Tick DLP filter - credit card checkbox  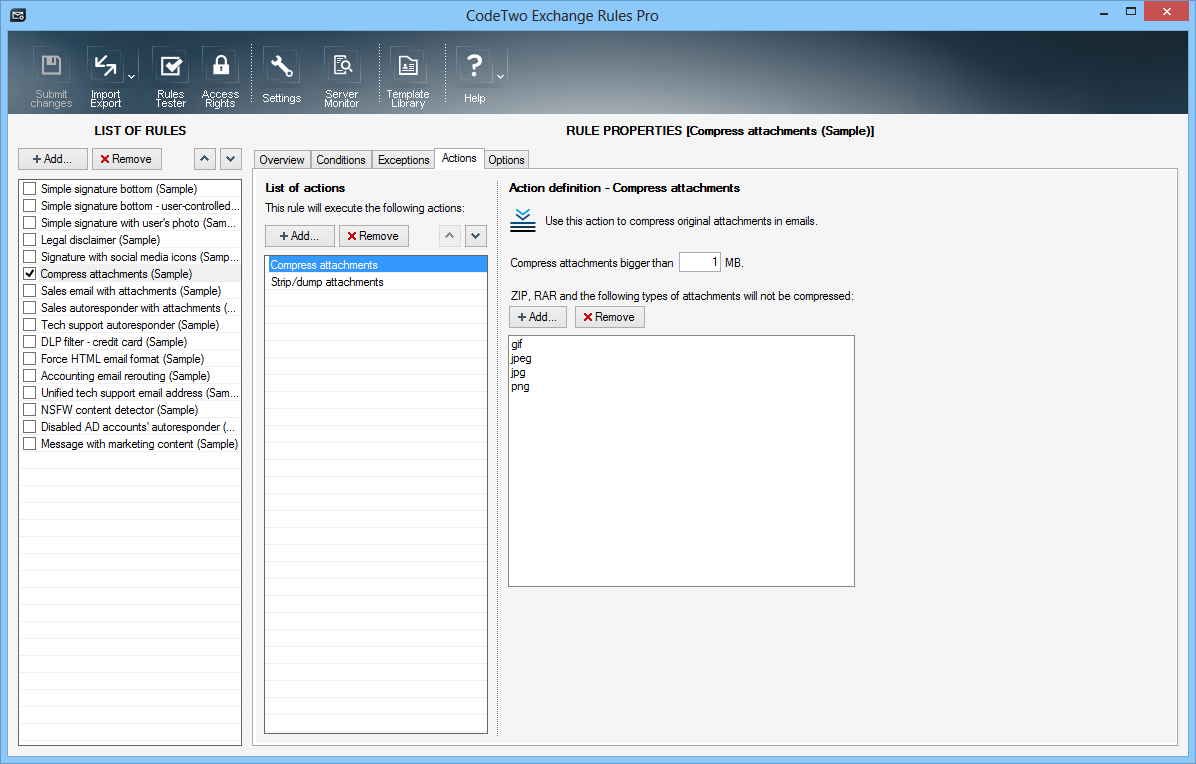[x=30, y=342]
